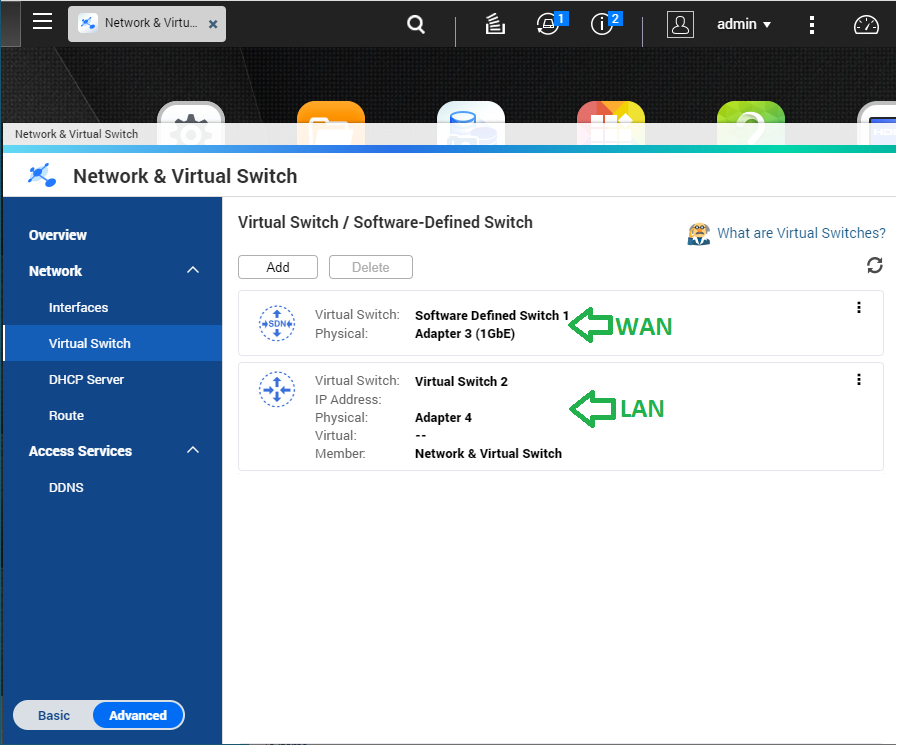Image resolution: width=900 pixels, height=746 pixels.
Task: Open DHCP Server in the sidebar
Action: [x=86, y=379]
